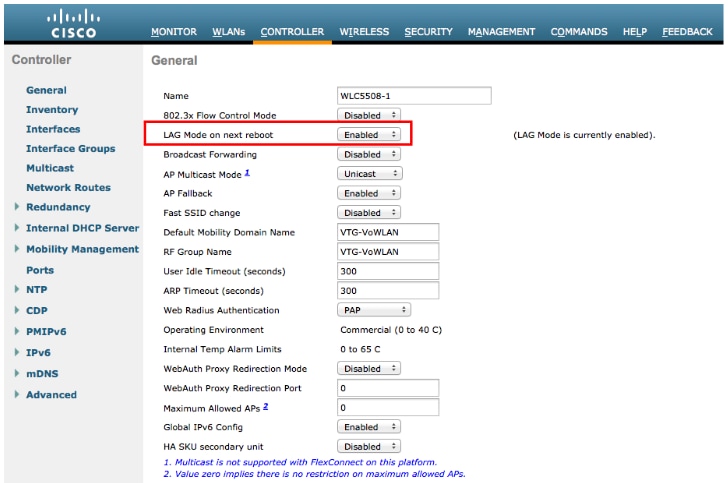The width and height of the screenshot is (728, 483).
Task: Click the 'General' page heading
Action: coord(174,60)
